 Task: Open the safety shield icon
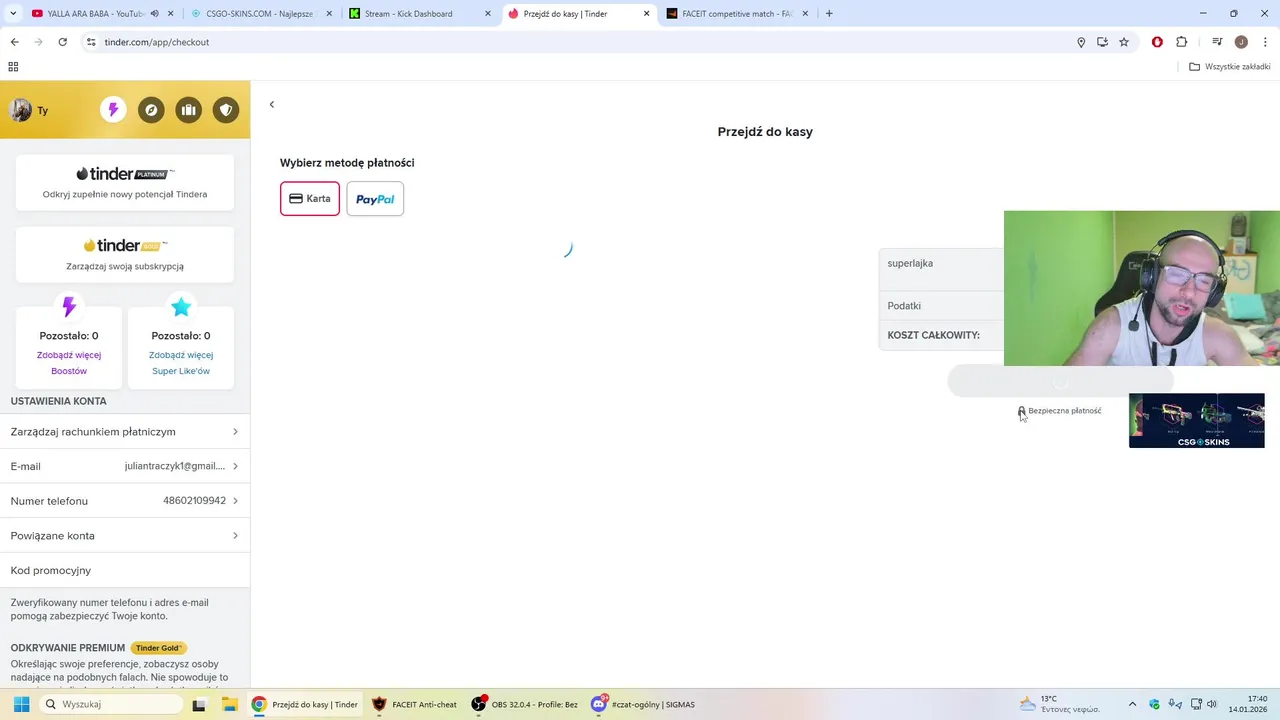(226, 110)
